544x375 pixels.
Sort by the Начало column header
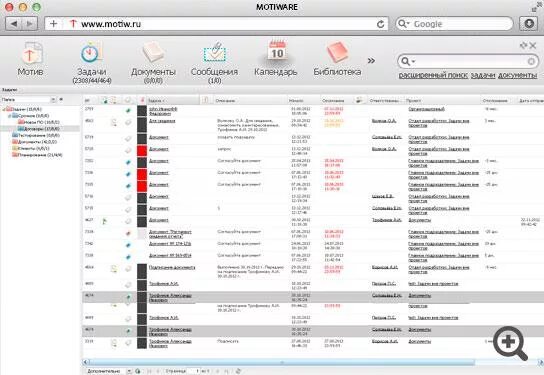click(x=303, y=100)
